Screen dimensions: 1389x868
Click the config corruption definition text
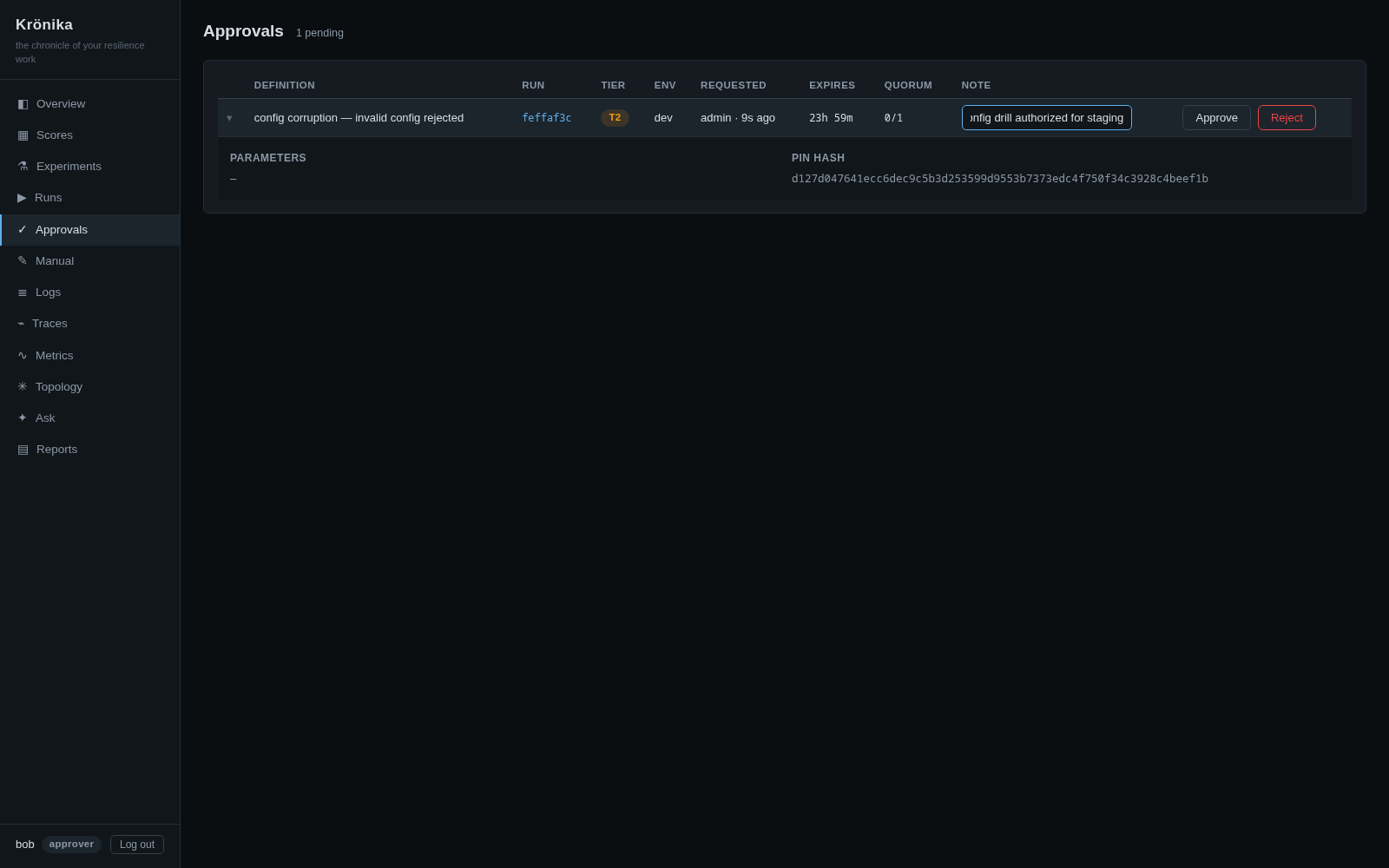(359, 118)
